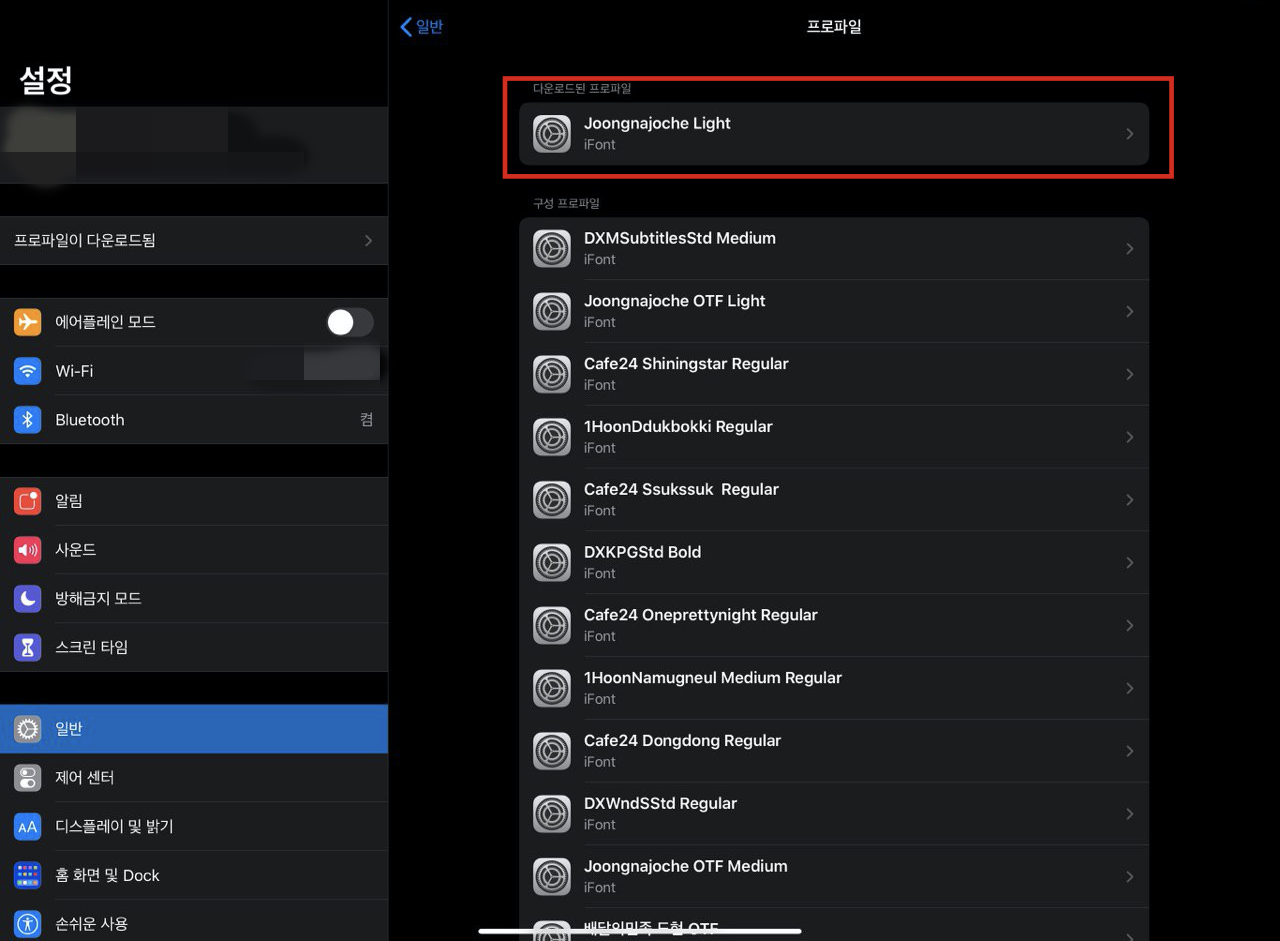
Task: Tap the 손쉬운 사용 accessibility icon
Action: 28,924
